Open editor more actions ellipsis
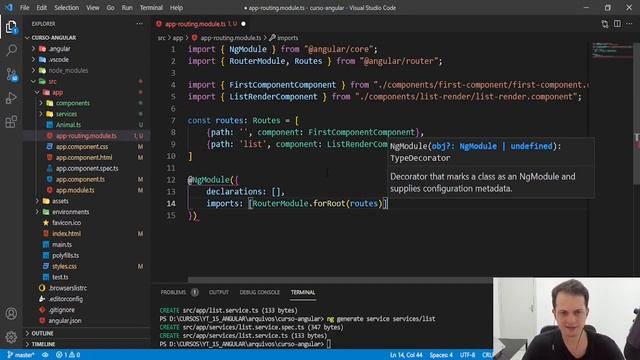Viewport: 640px width, 360px height. [629, 24]
